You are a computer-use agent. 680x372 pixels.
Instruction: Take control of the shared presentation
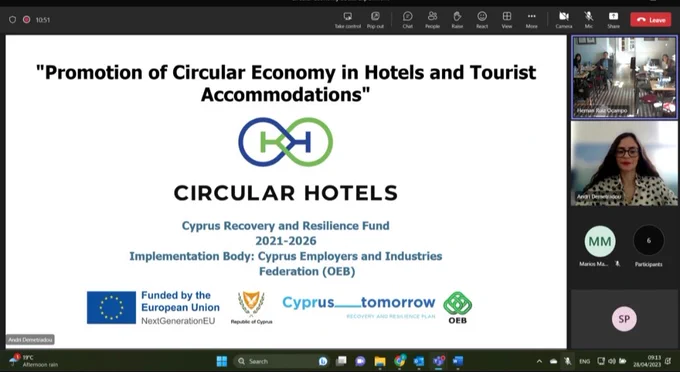(x=347, y=20)
